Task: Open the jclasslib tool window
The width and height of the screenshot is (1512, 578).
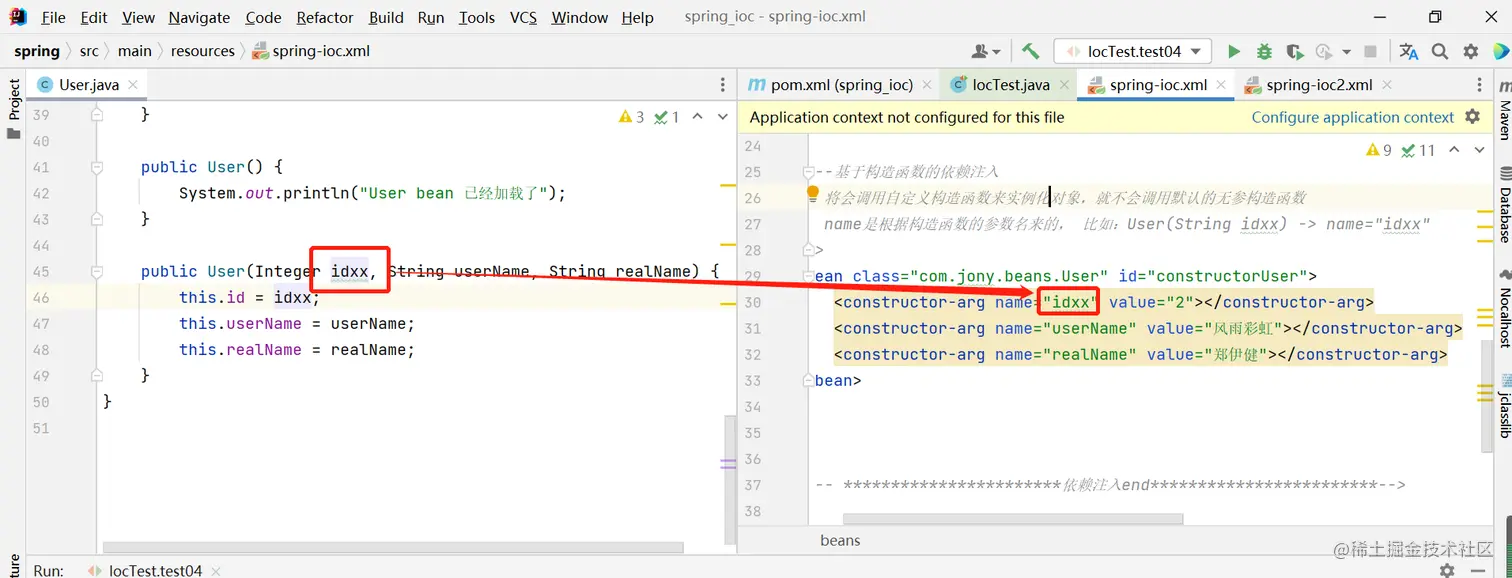Action: (1504, 408)
